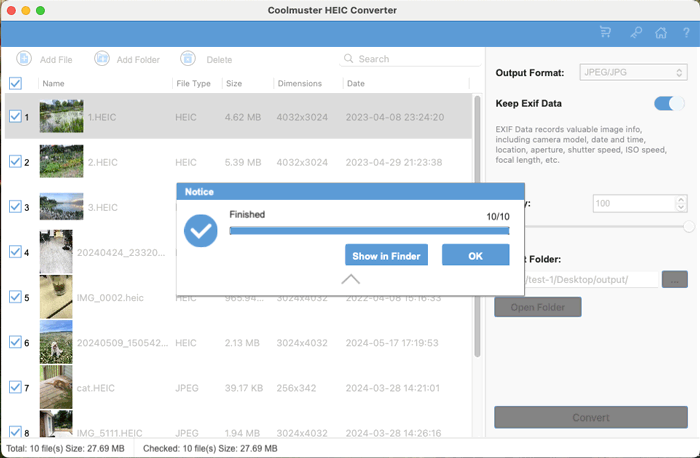Click the Add Folder icon
This screenshot has width=700, height=458.
click(x=102, y=59)
